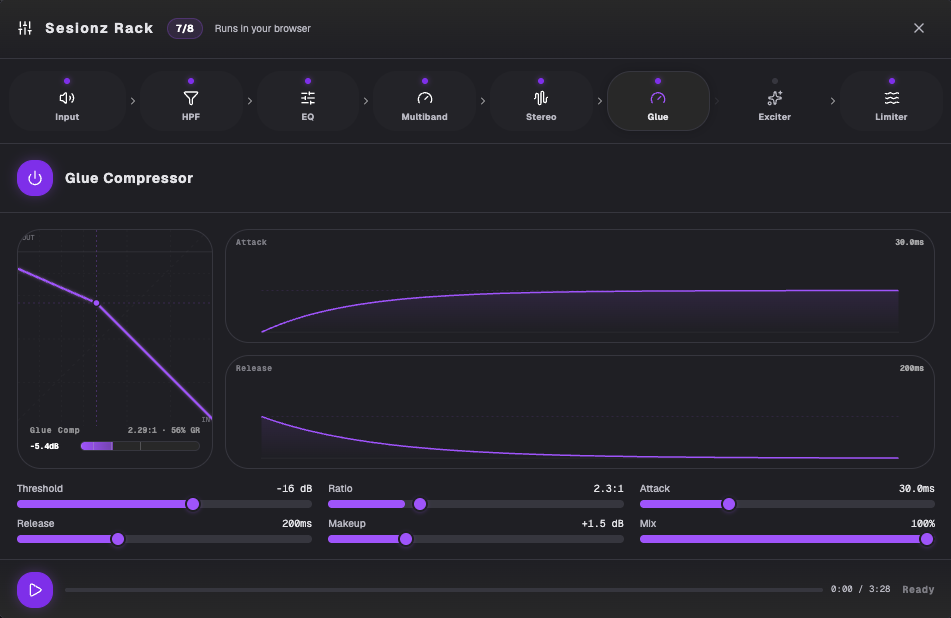Adjust the Ratio slider
The height and width of the screenshot is (618, 951).
point(476,504)
